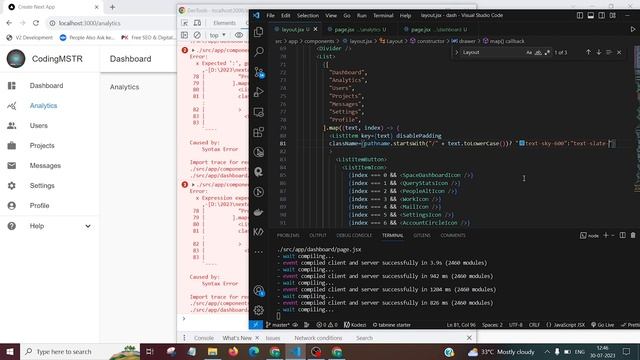Viewport: 640px width, 360px height.
Task: Go back in the browser
Action: 9,23
